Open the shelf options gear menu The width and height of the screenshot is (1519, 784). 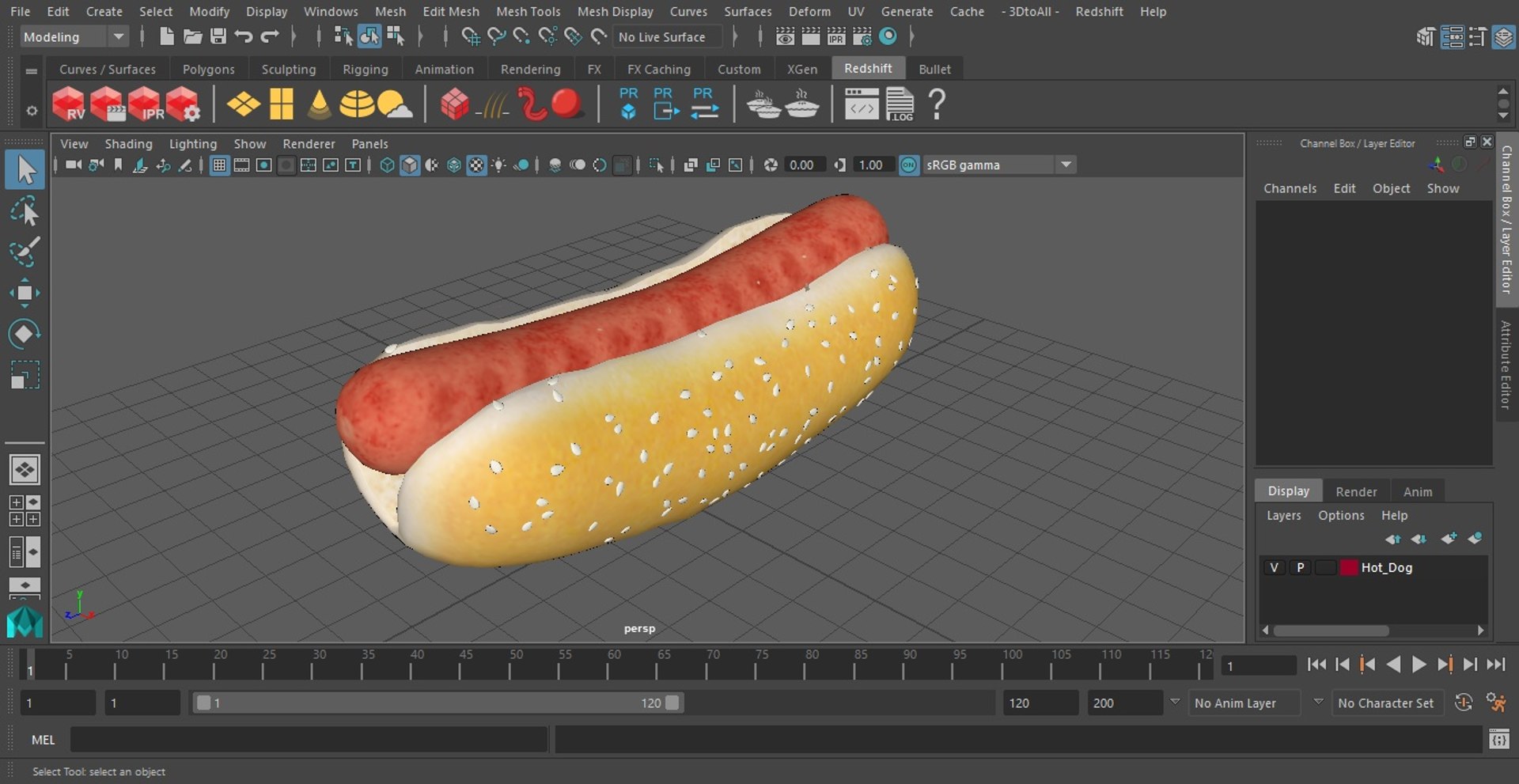pyautogui.click(x=32, y=111)
